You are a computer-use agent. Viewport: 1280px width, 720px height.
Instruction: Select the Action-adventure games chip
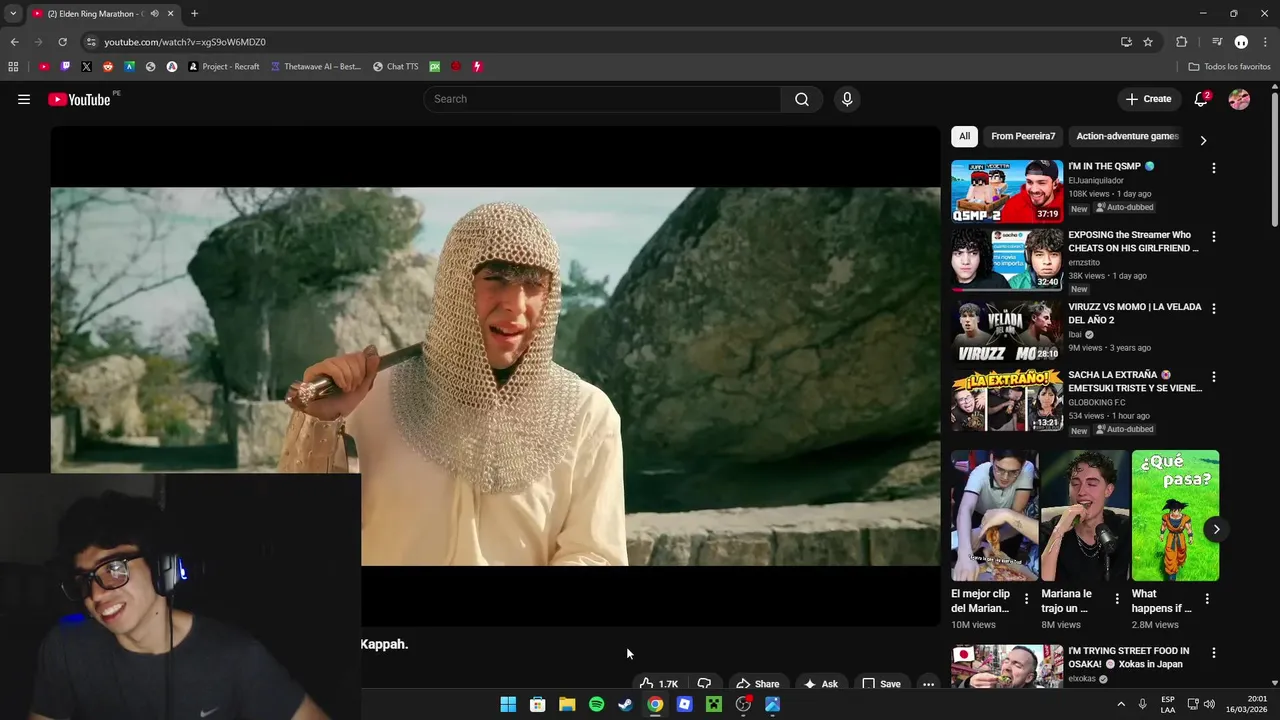click(1127, 136)
